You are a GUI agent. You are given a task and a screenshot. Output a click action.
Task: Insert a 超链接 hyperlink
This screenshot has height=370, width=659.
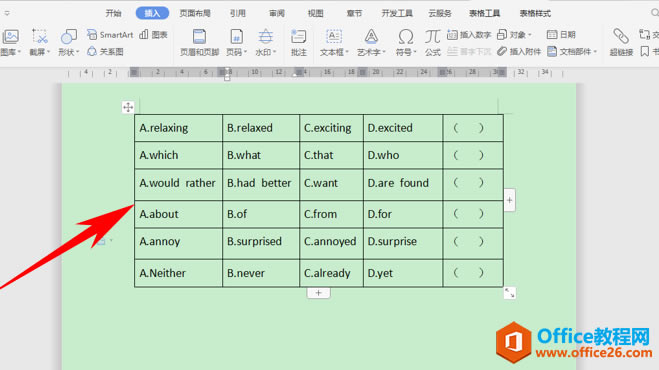621,42
